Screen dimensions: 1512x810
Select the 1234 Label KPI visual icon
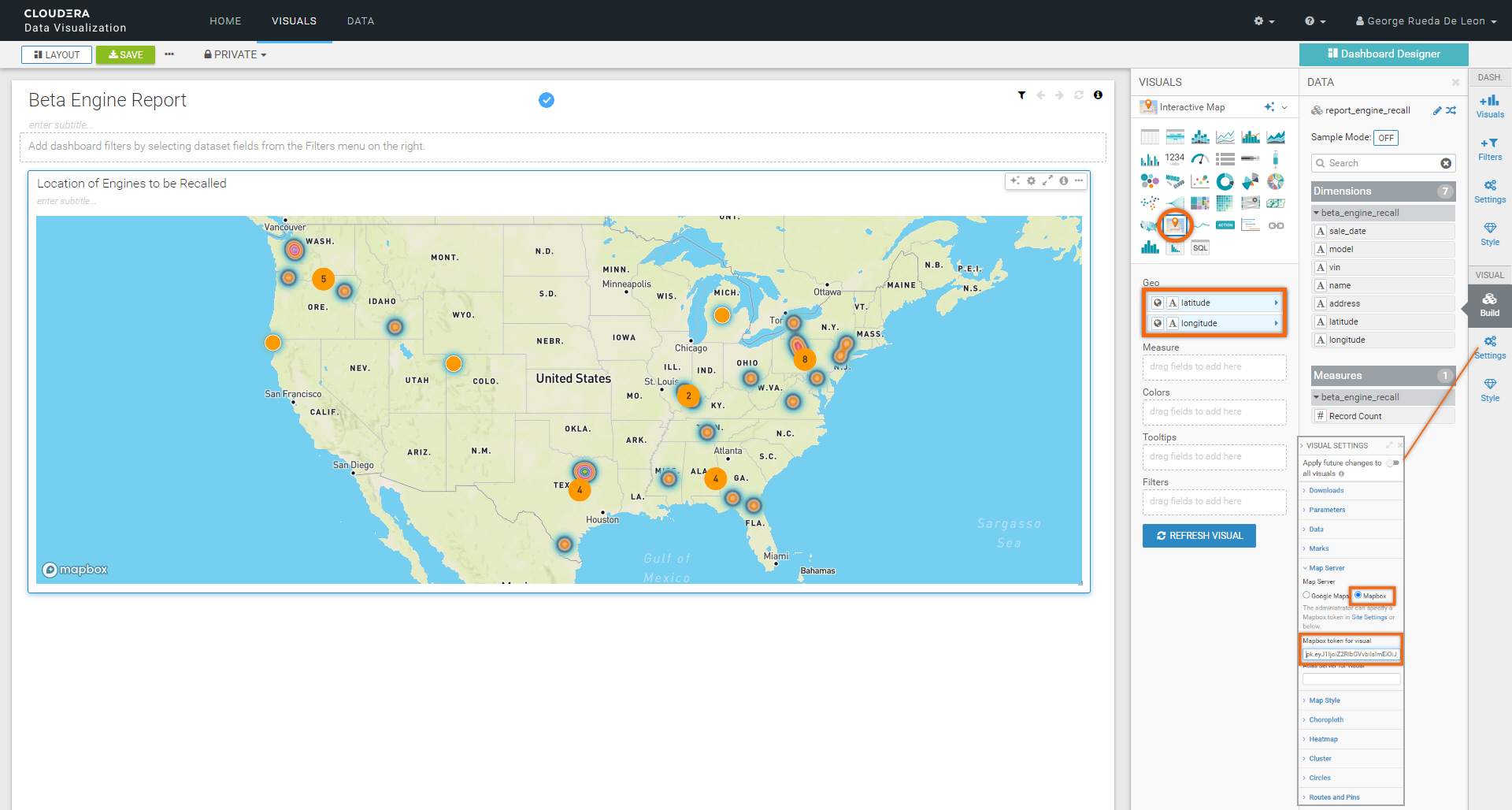point(1175,158)
